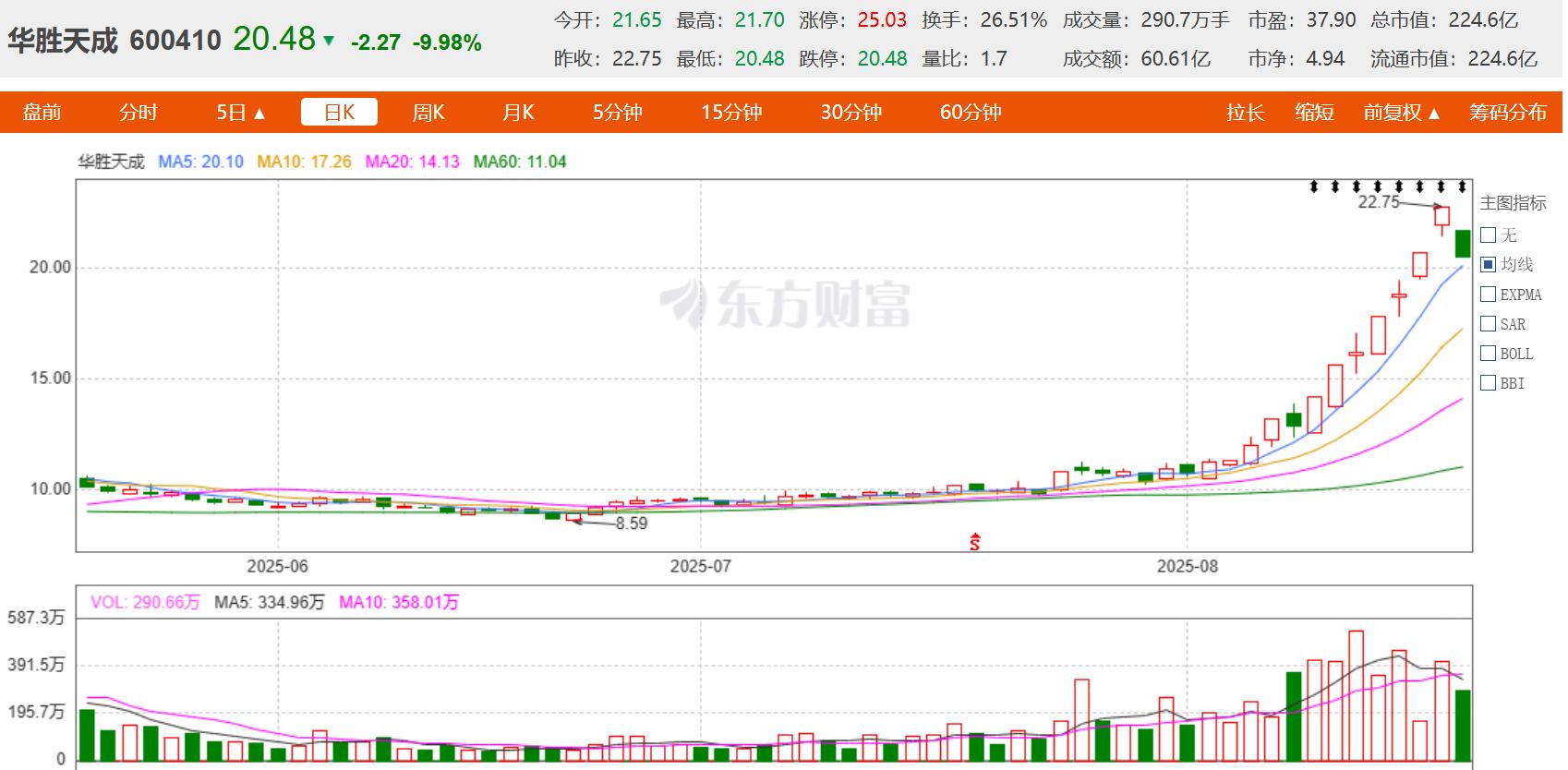Enable the EXPMA indicator checkbox
The width and height of the screenshot is (1568, 770).
click(1488, 295)
